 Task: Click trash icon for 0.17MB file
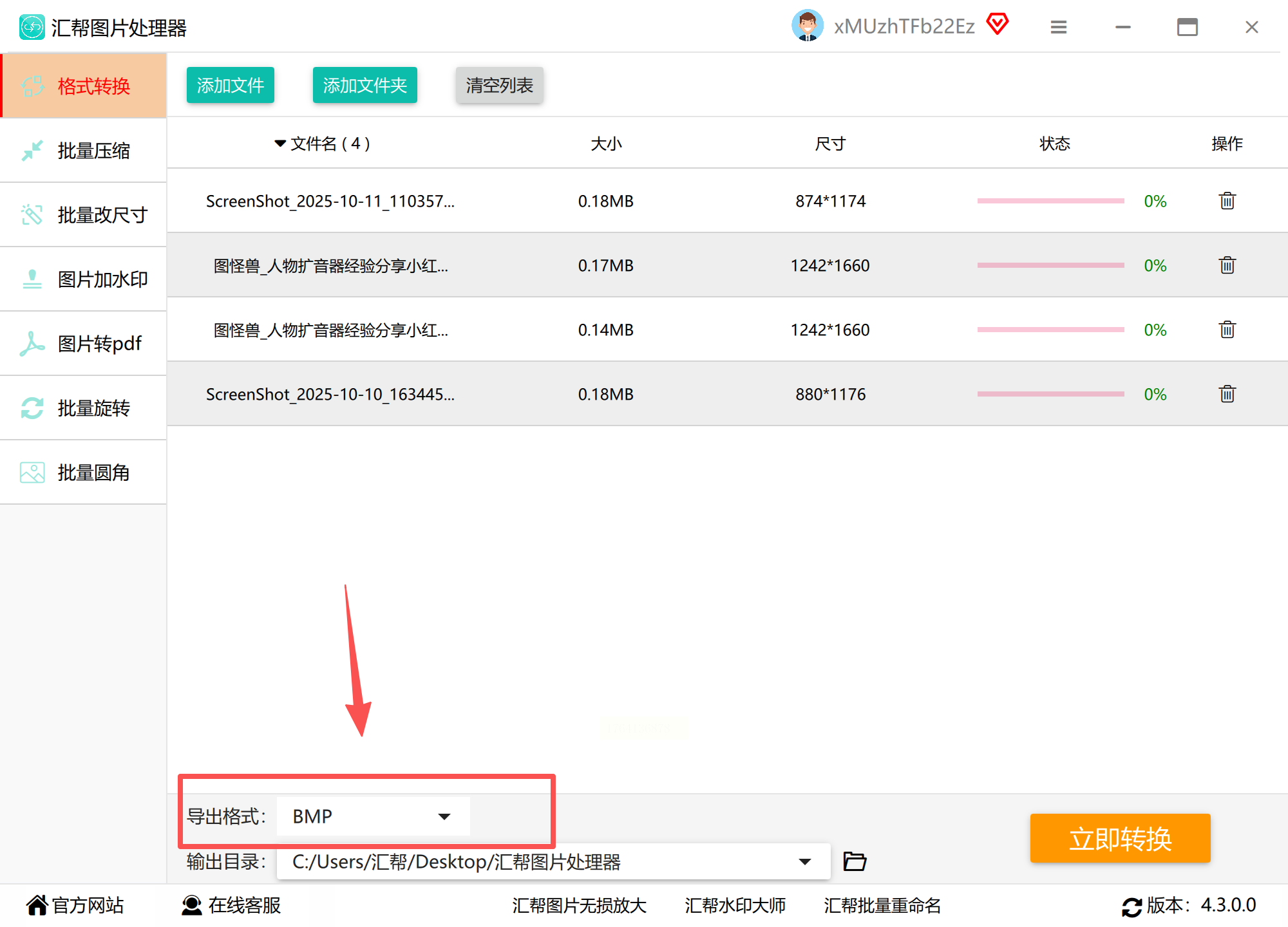pyautogui.click(x=1227, y=265)
